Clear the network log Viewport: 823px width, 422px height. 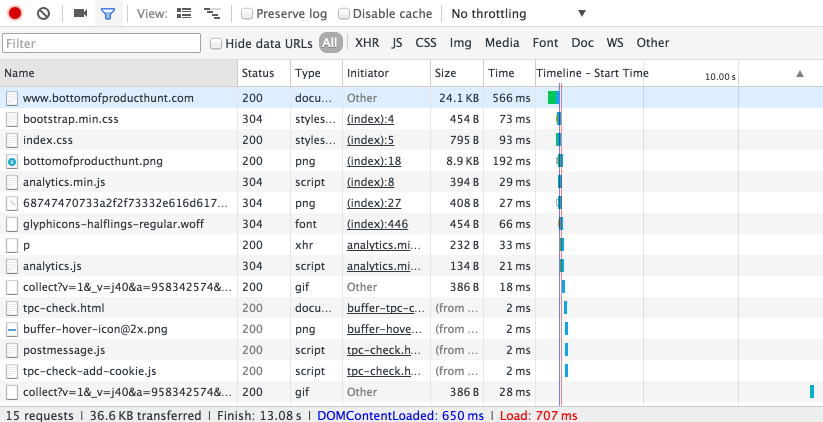pyautogui.click(x=44, y=13)
